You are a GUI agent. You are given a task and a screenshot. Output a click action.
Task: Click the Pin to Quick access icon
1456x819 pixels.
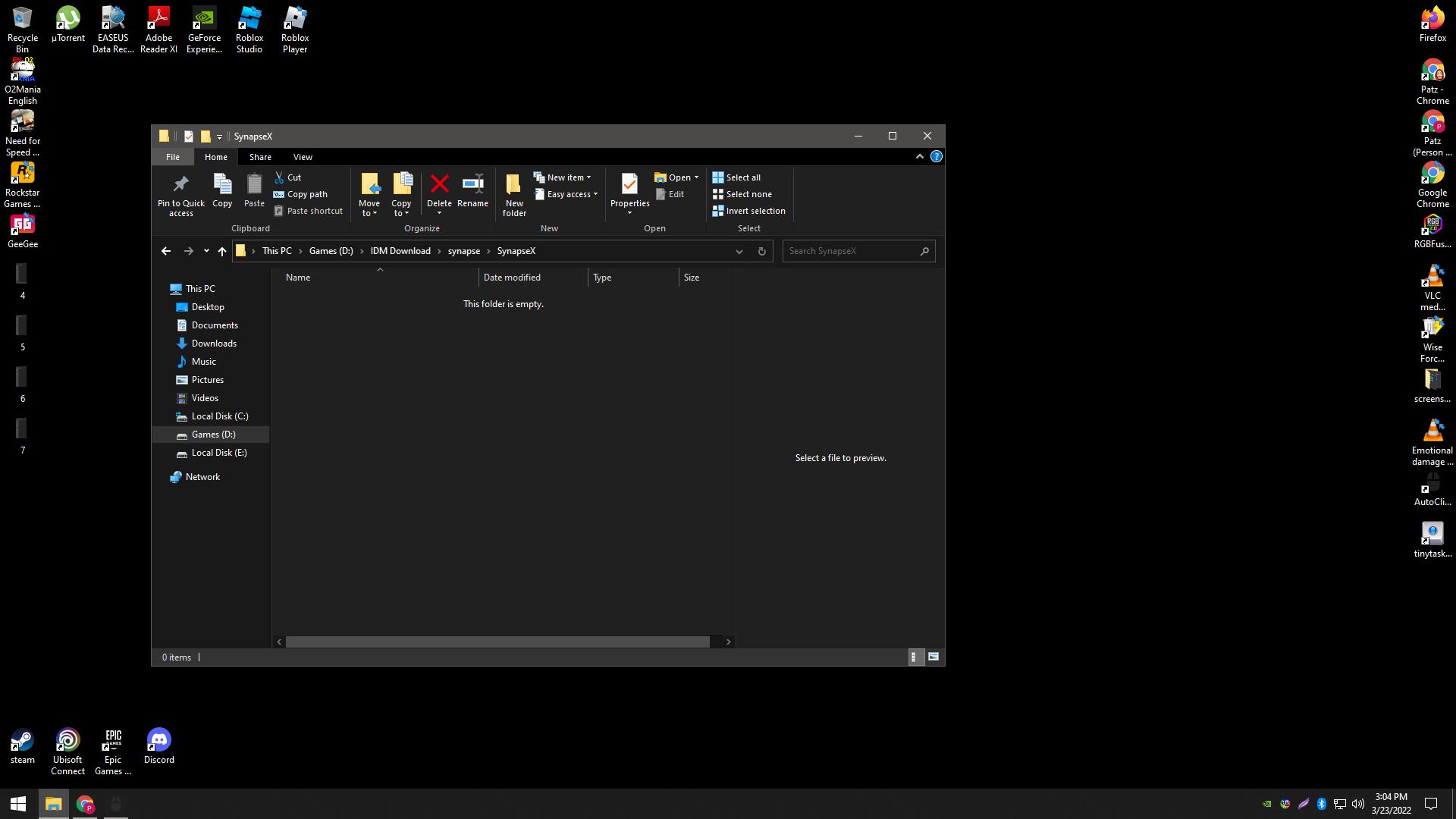coord(180,184)
